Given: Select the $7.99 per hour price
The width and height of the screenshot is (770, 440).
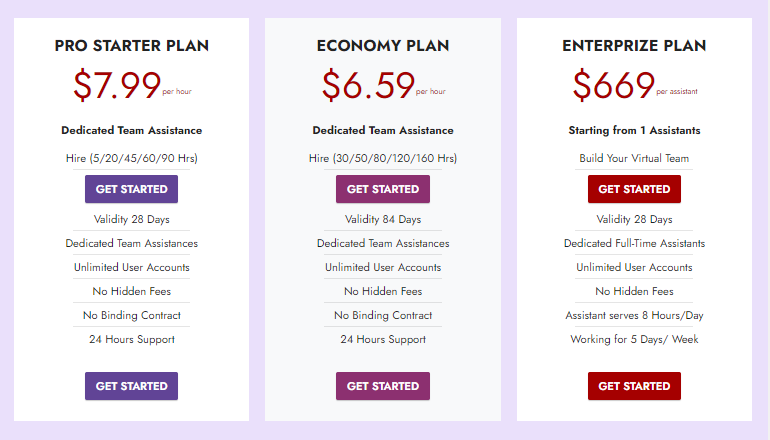Looking at the screenshot, I should point(118,86).
